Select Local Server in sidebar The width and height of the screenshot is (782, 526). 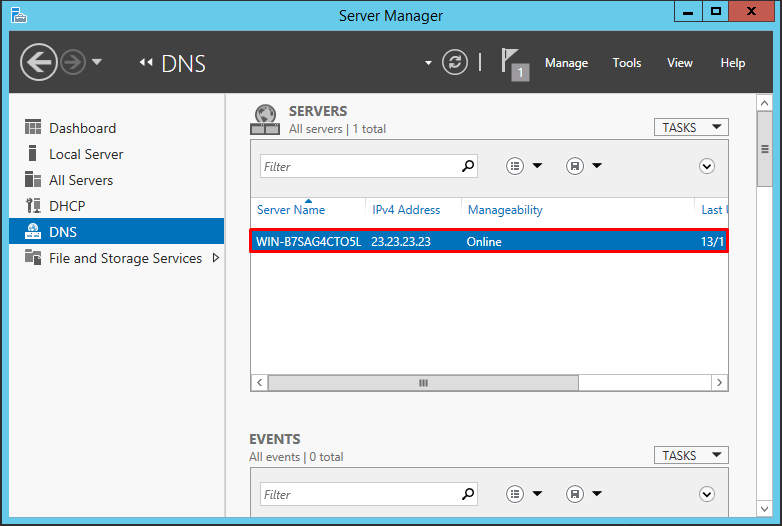click(x=117, y=154)
